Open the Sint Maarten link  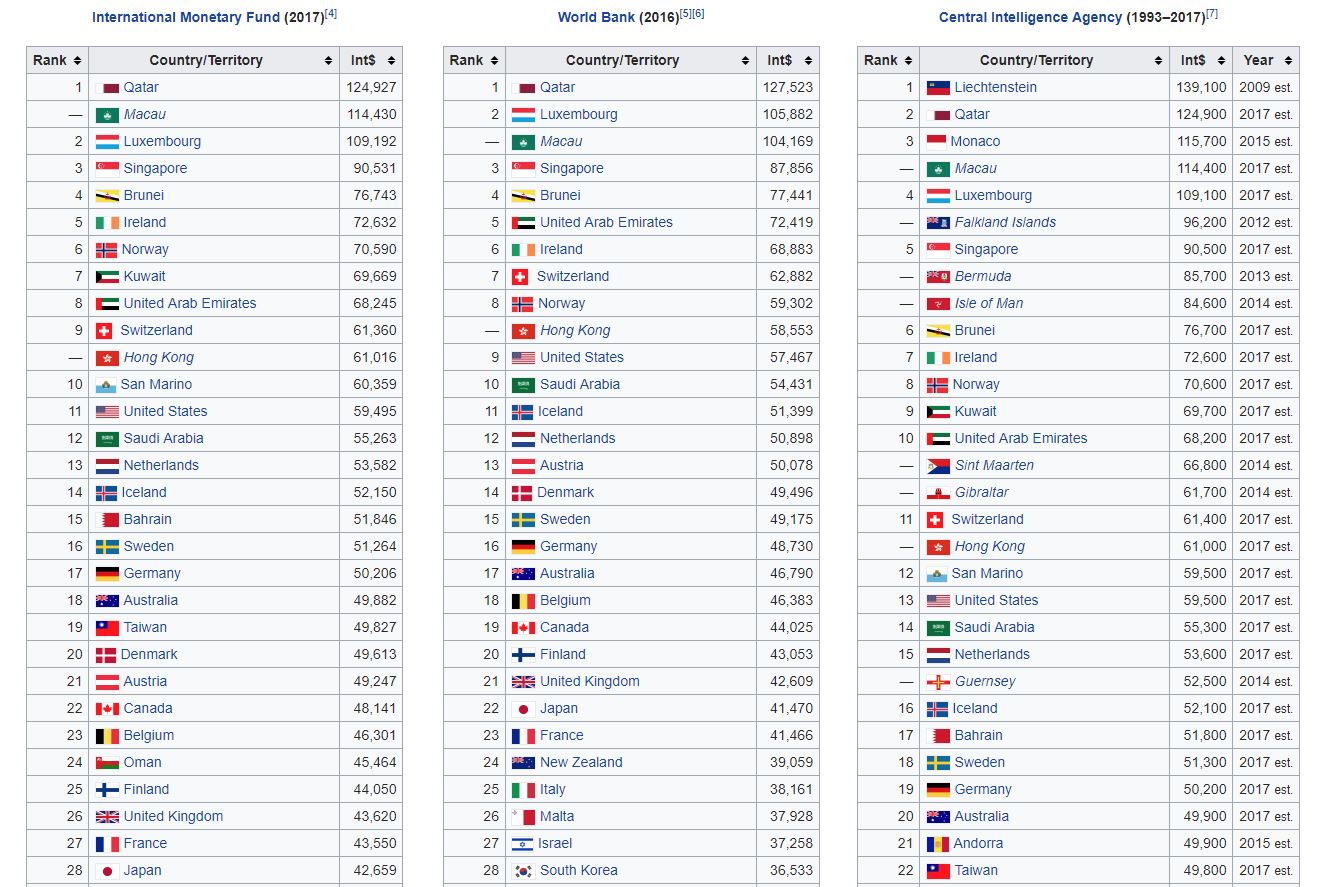tap(994, 466)
